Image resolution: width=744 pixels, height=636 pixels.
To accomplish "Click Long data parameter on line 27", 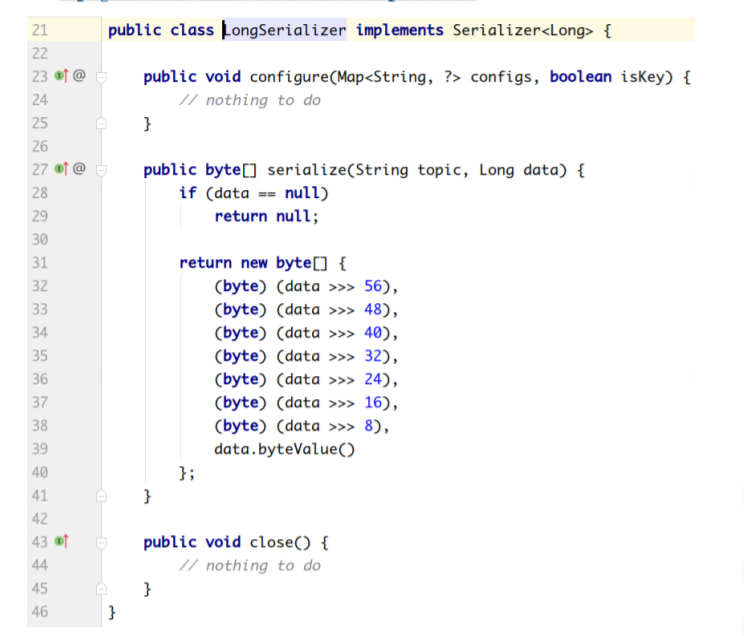I will pyautogui.click(x=519, y=170).
